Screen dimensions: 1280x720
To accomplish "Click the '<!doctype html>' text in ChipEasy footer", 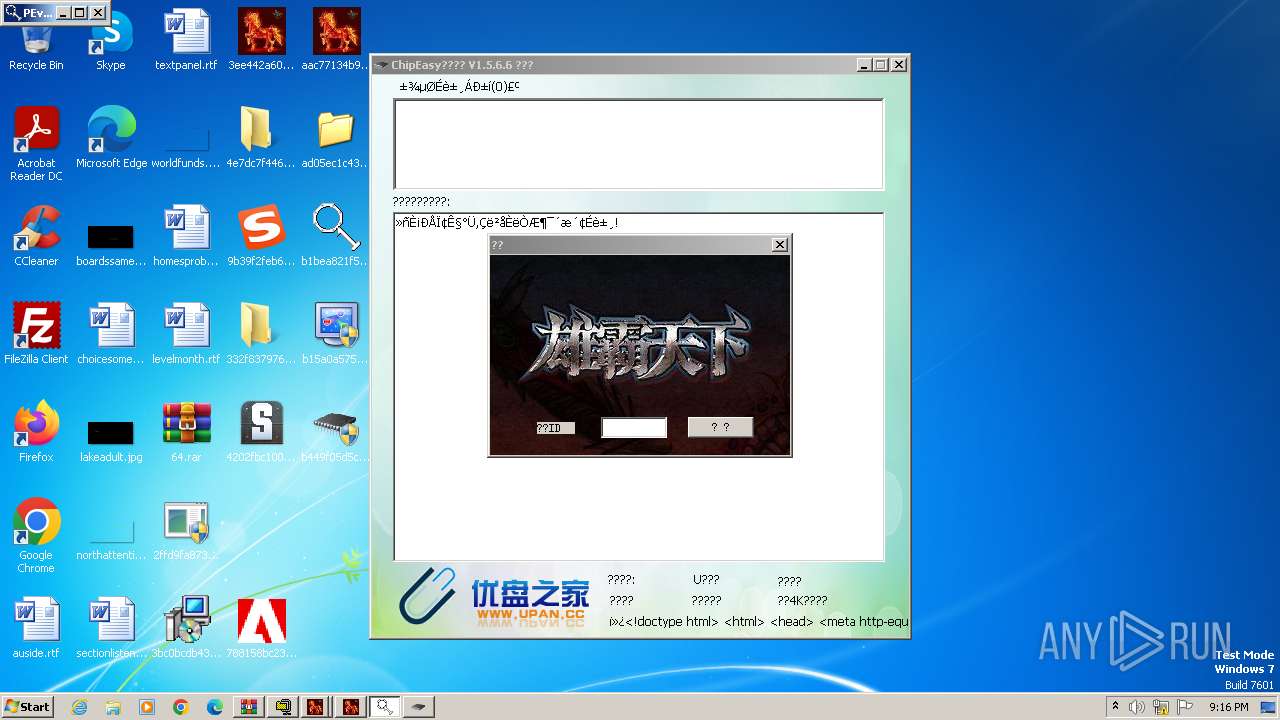I will pyautogui.click(x=670, y=622).
